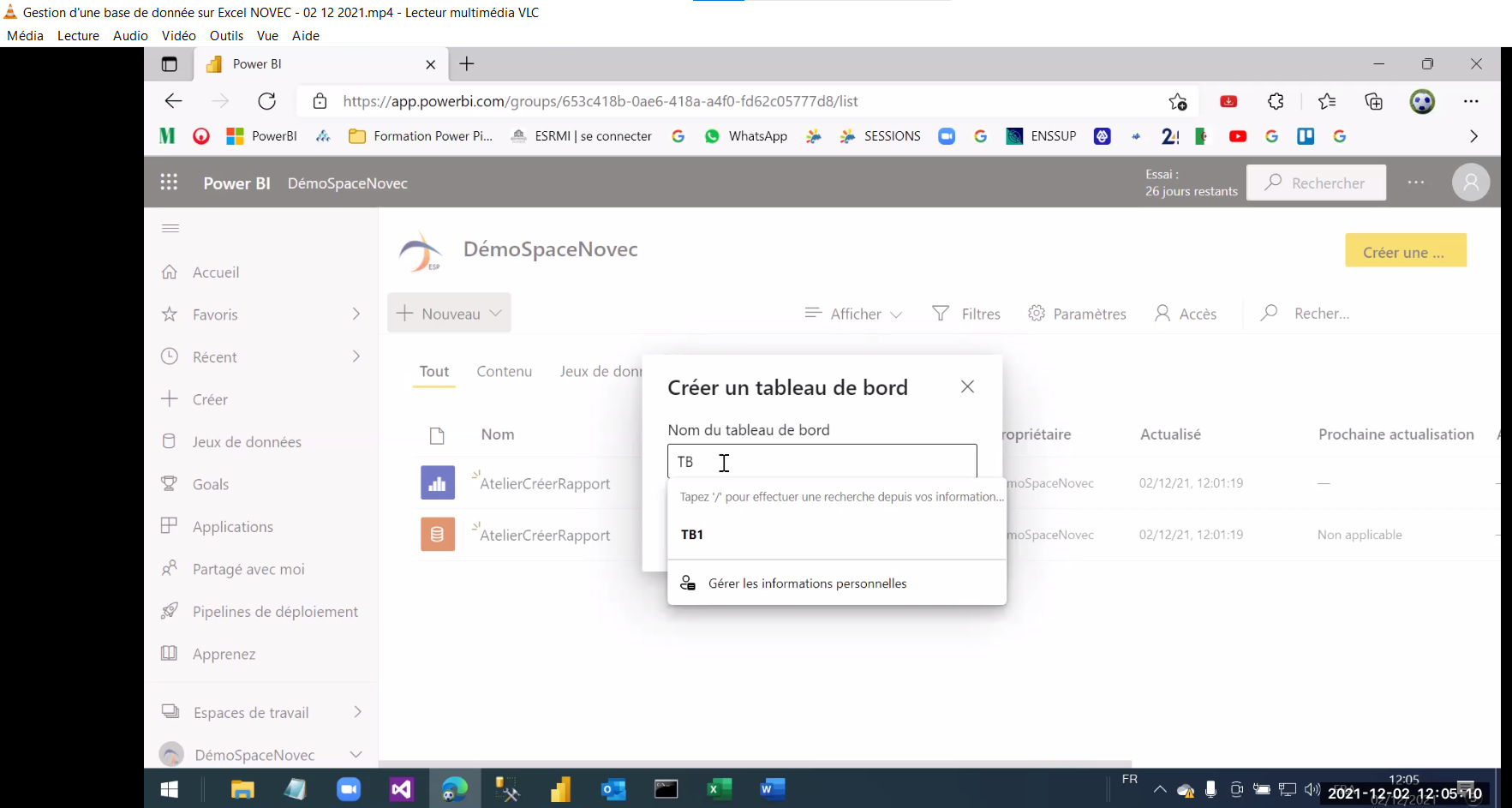Open Formation Power Pi bookmark folder
Image resolution: width=1512 pixels, height=808 pixels.
click(421, 136)
